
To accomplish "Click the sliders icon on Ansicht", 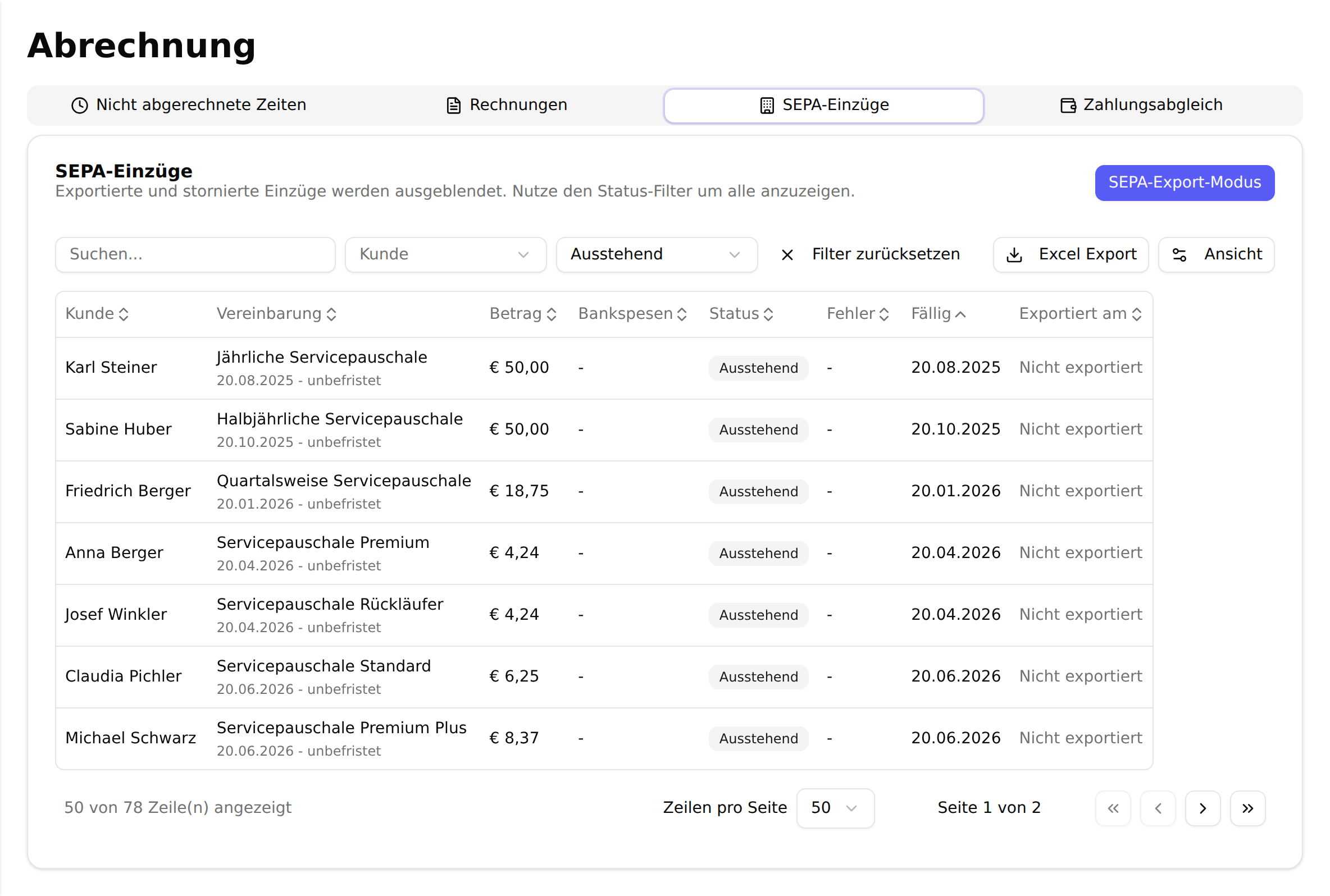I will [1179, 255].
